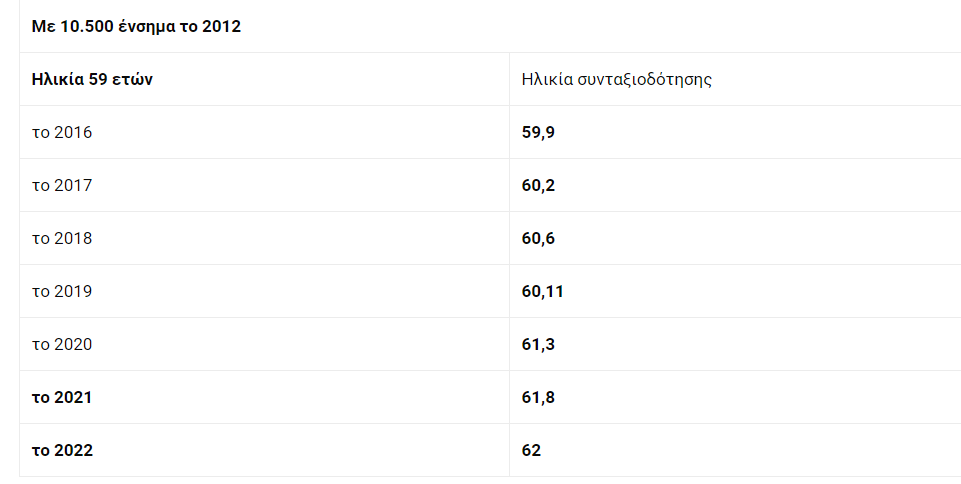Click the word 'ένσημα' in the title

click(146, 27)
